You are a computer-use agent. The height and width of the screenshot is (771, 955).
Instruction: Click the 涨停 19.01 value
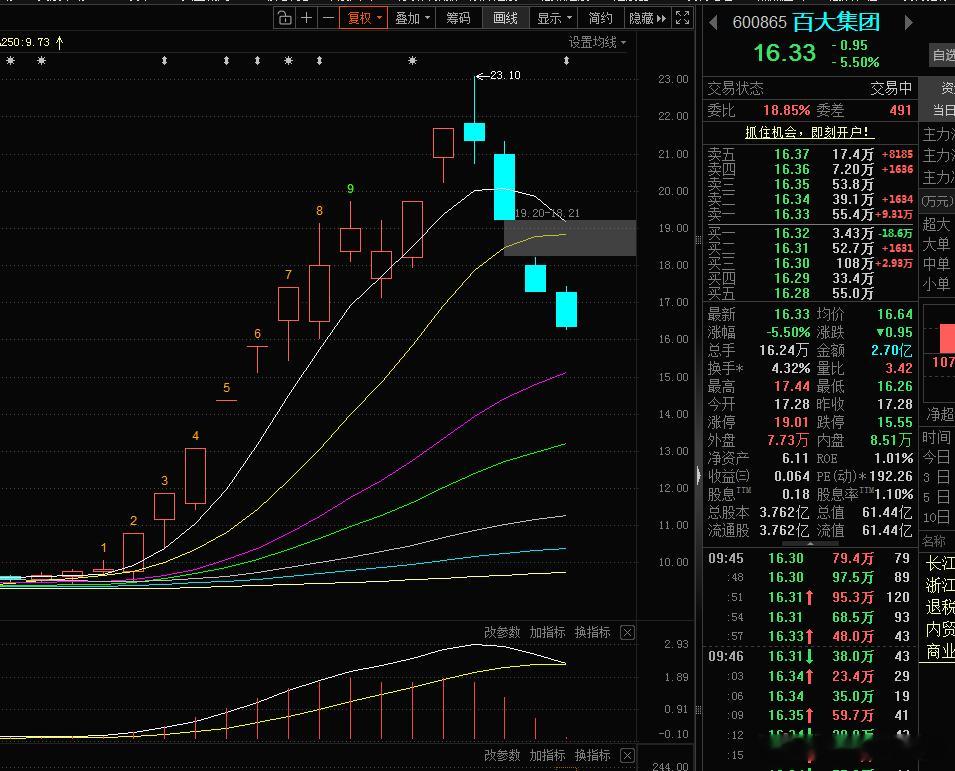(x=792, y=422)
